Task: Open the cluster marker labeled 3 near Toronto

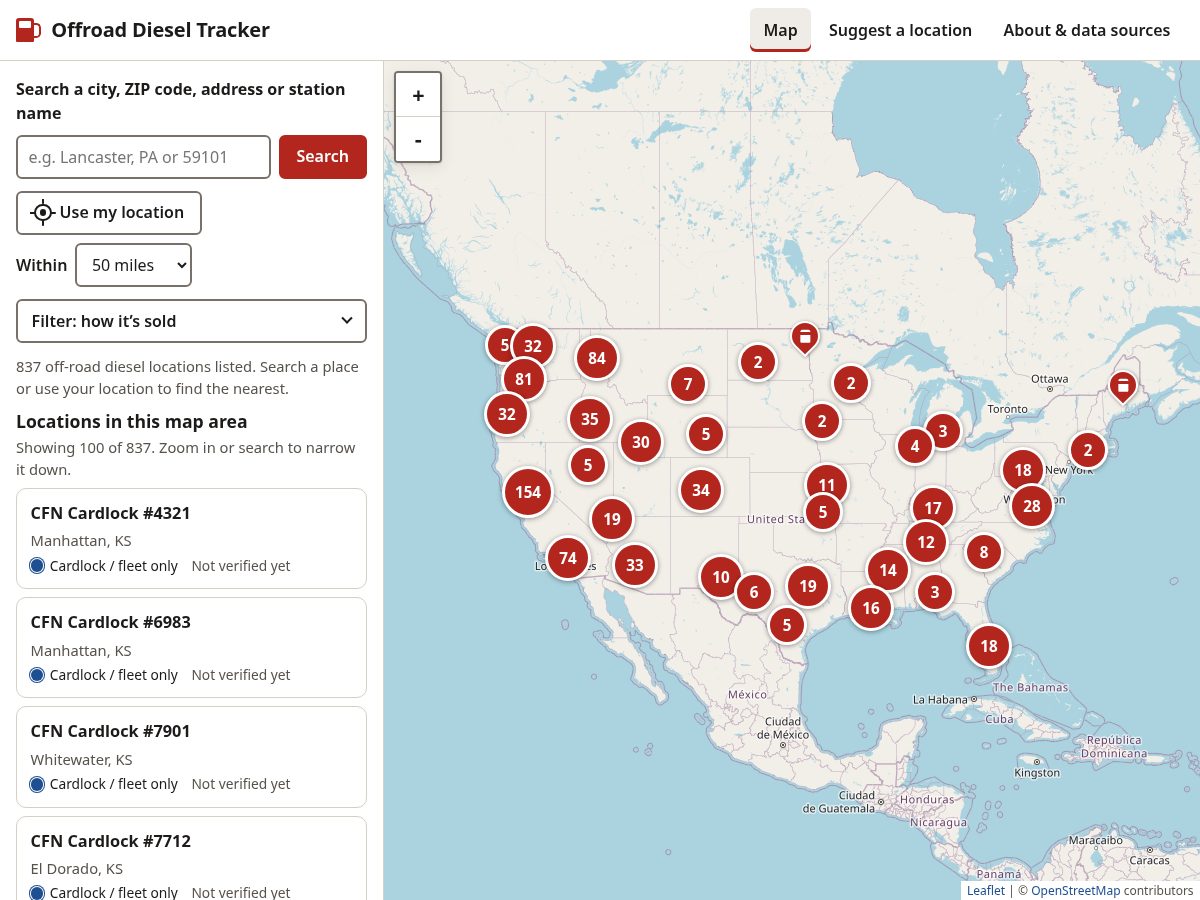Action: point(943,431)
